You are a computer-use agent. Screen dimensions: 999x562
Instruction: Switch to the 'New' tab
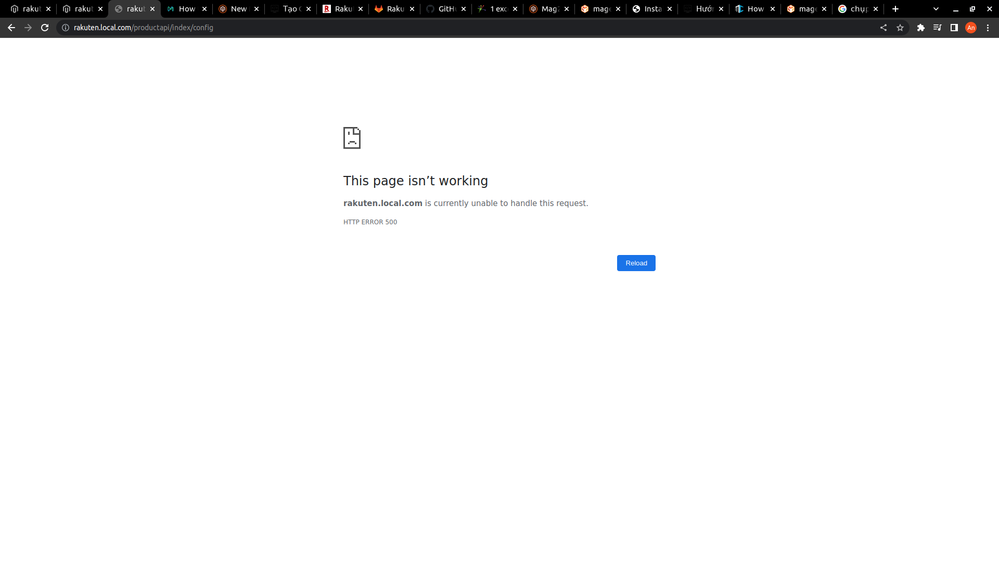238,9
